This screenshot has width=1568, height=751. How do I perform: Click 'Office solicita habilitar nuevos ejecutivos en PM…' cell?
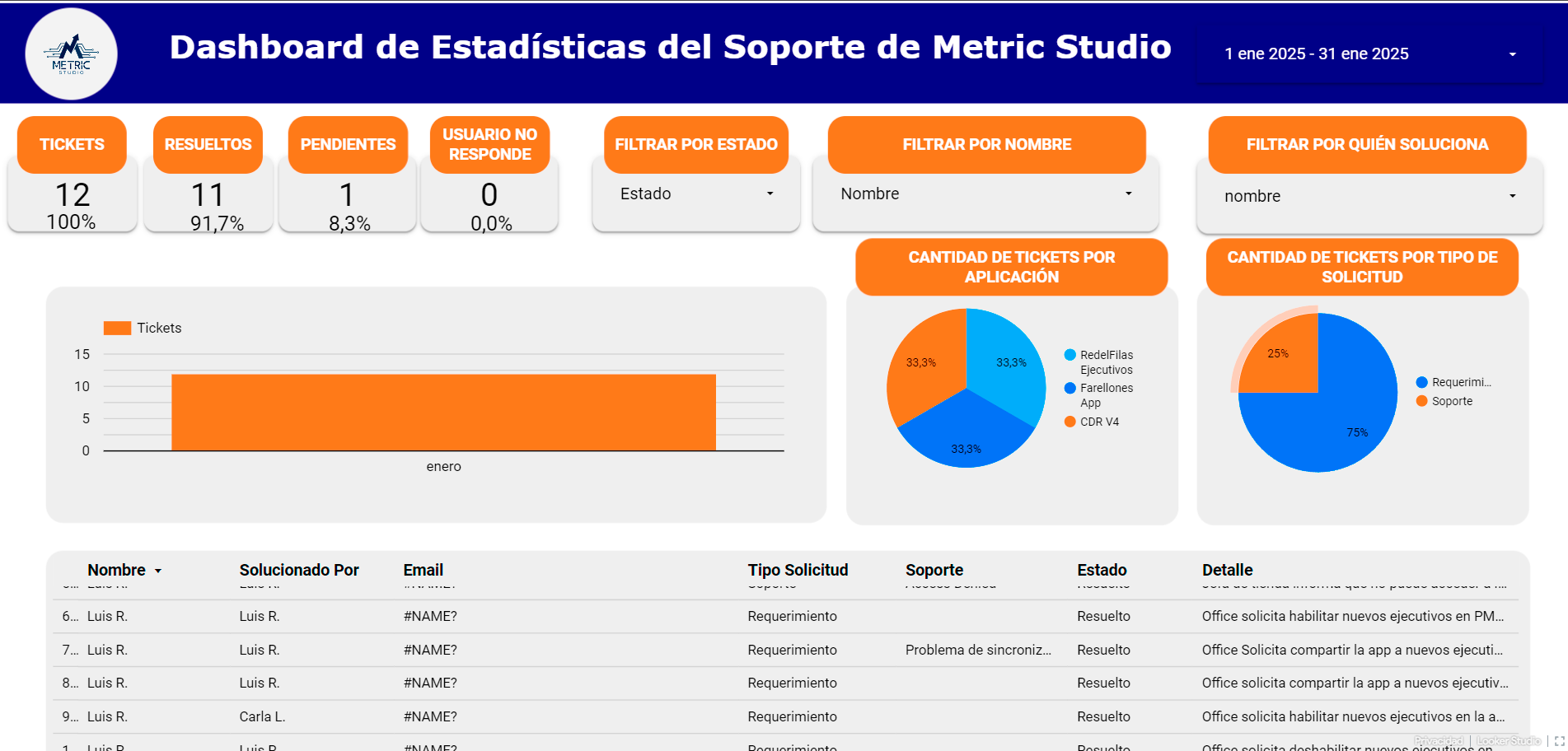pos(1353,616)
